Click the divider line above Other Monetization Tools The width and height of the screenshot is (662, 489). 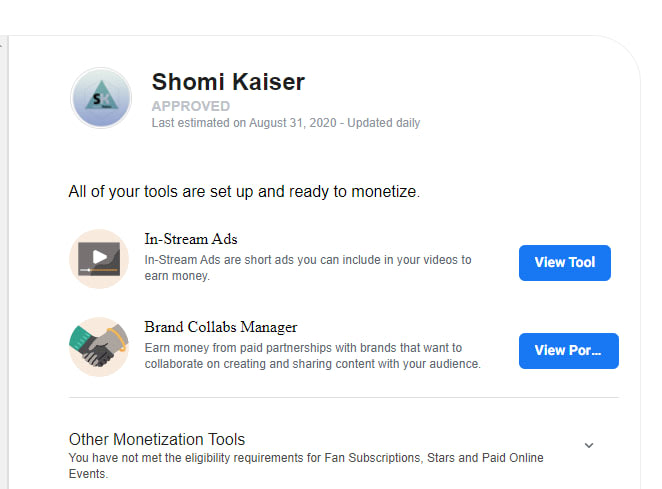pos(343,397)
